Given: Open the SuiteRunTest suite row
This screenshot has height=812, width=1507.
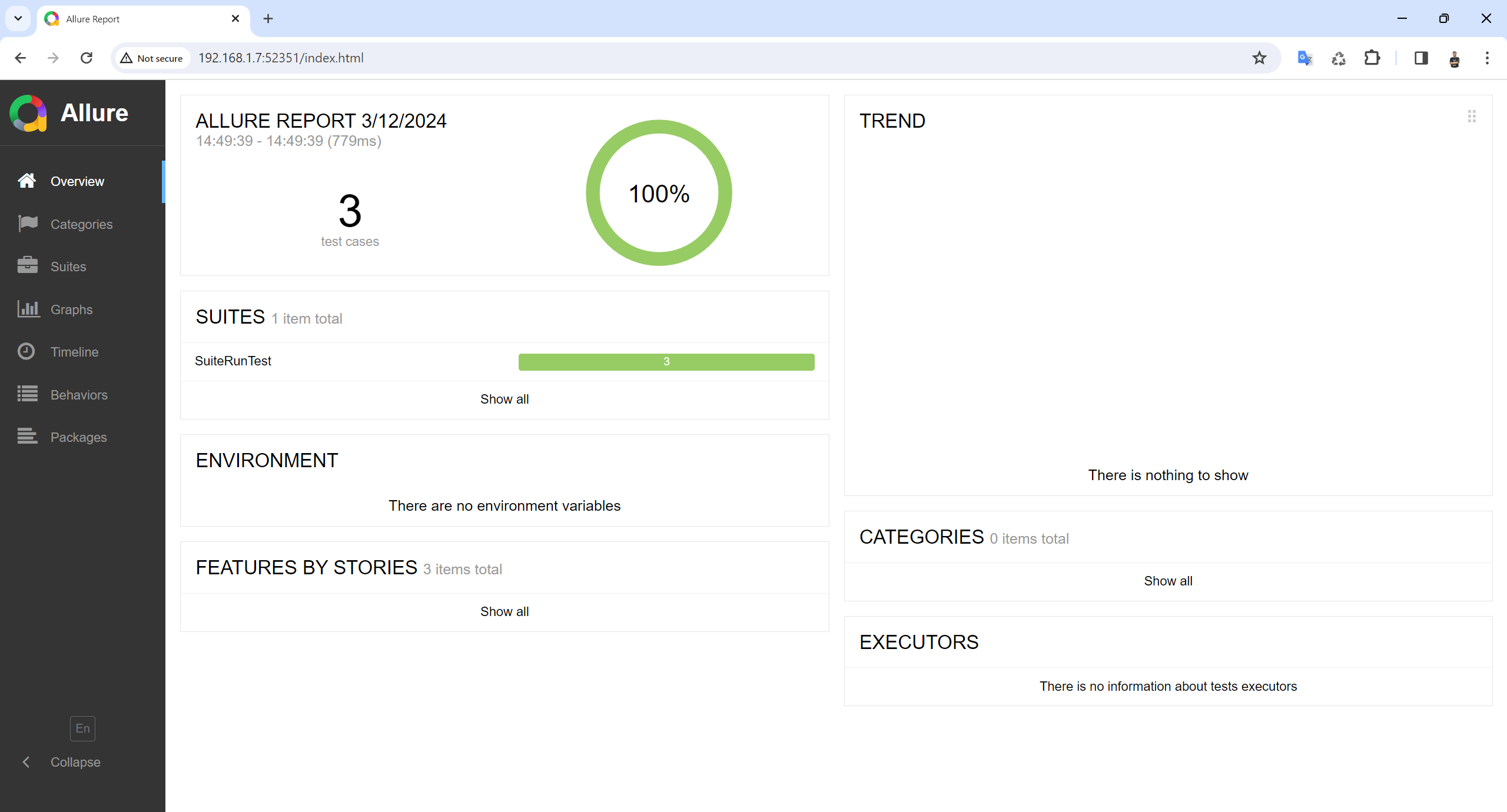Looking at the screenshot, I should [x=504, y=361].
